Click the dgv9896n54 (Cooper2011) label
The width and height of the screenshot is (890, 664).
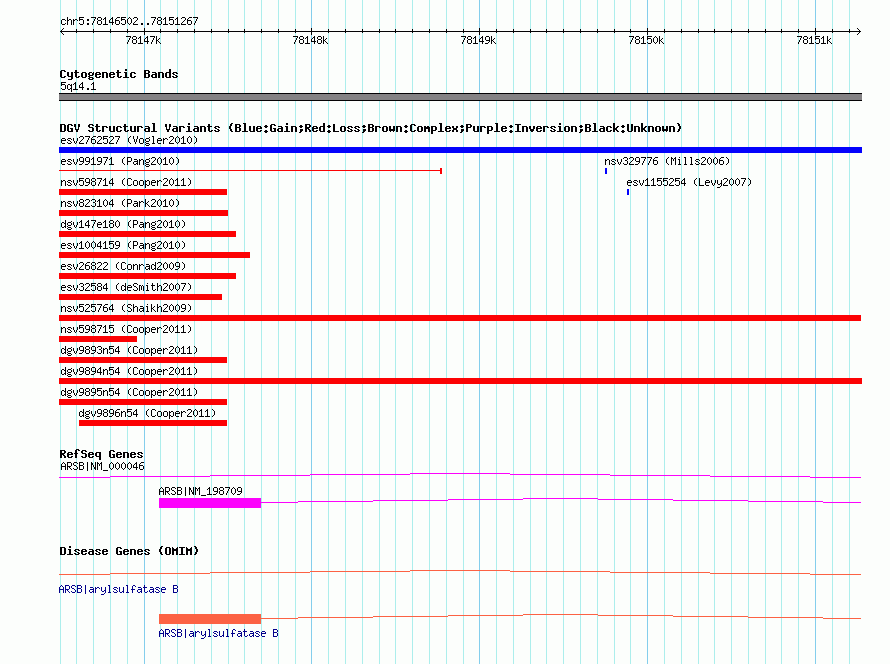click(x=147, y=413)
